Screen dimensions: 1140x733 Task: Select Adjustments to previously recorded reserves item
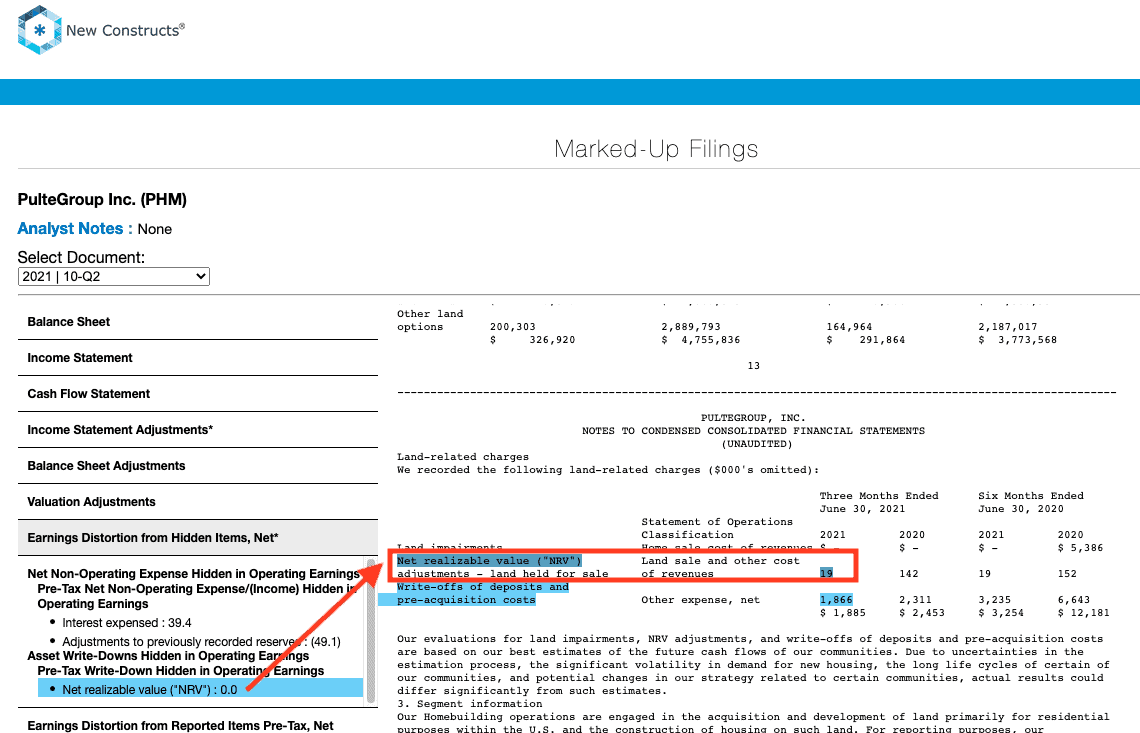(x=201, y=641)
